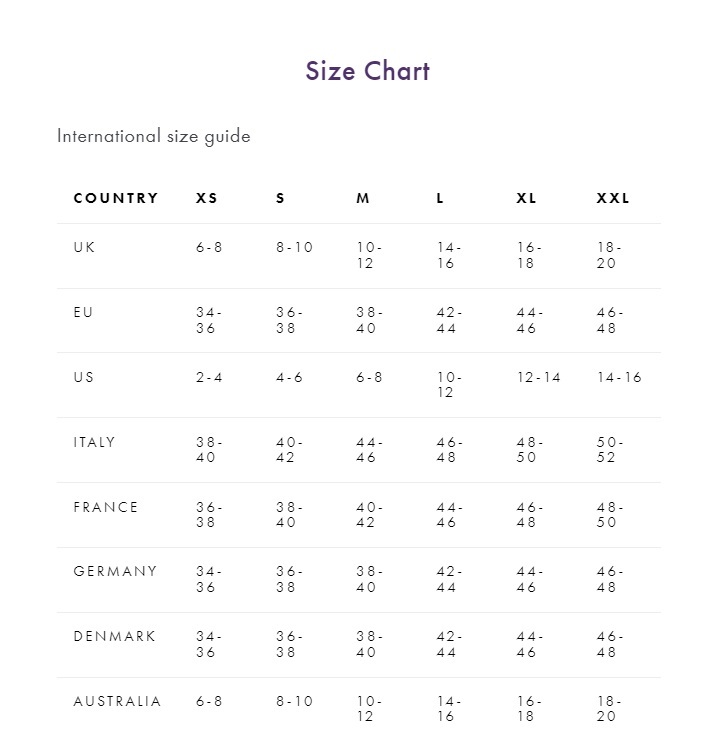Select the FRANCE row label
721x747 pixels.
click(x=106, y=507)
